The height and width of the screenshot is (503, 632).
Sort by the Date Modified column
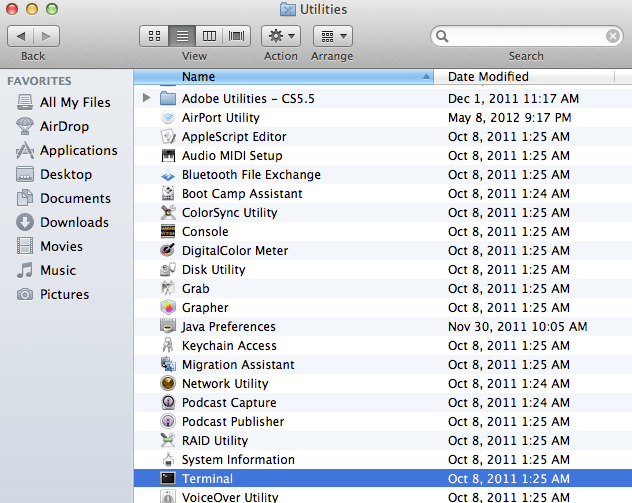pos(524,77)
